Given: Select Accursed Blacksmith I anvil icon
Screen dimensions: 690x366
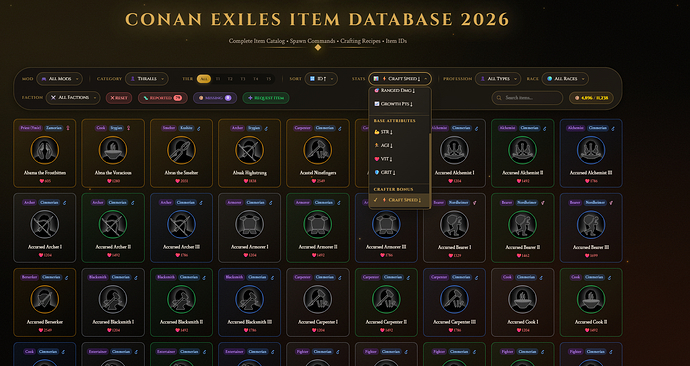Looking at the screenshot, I should pyautogui.click(x=113, y=299).
